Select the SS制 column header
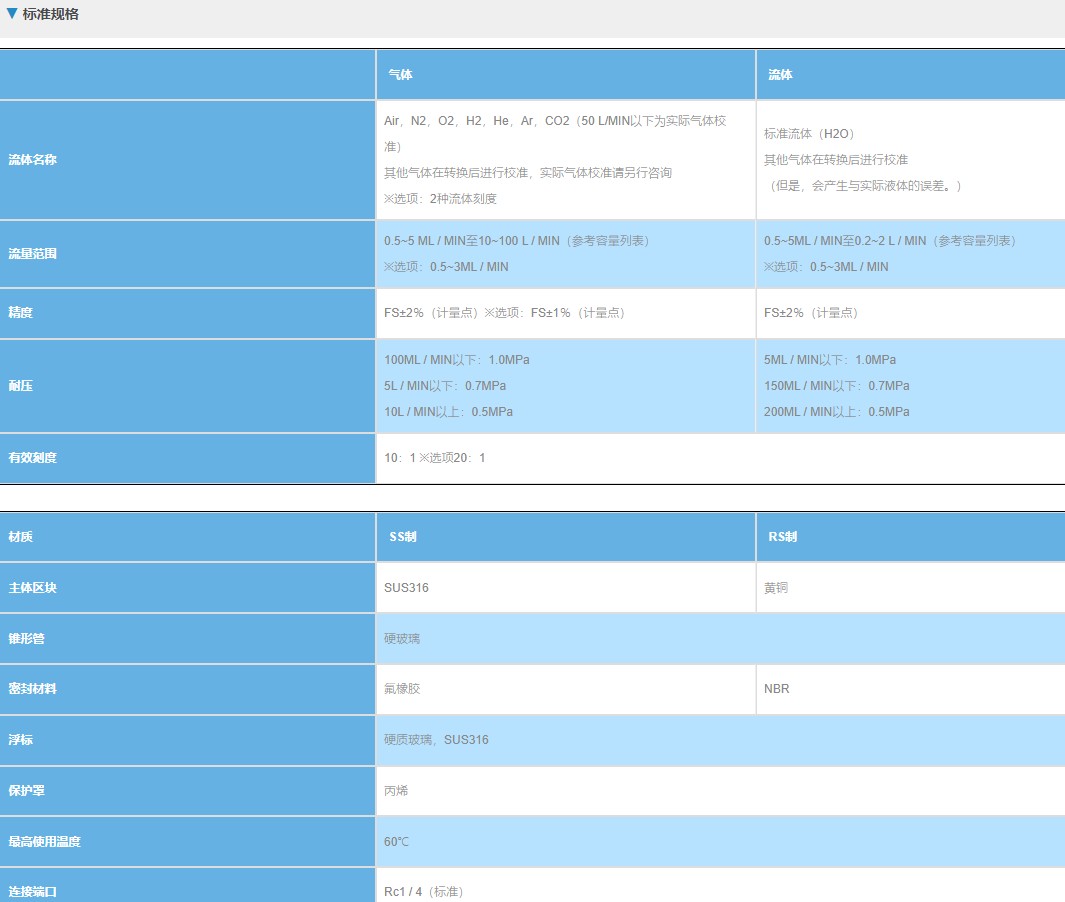 point(402,537)
